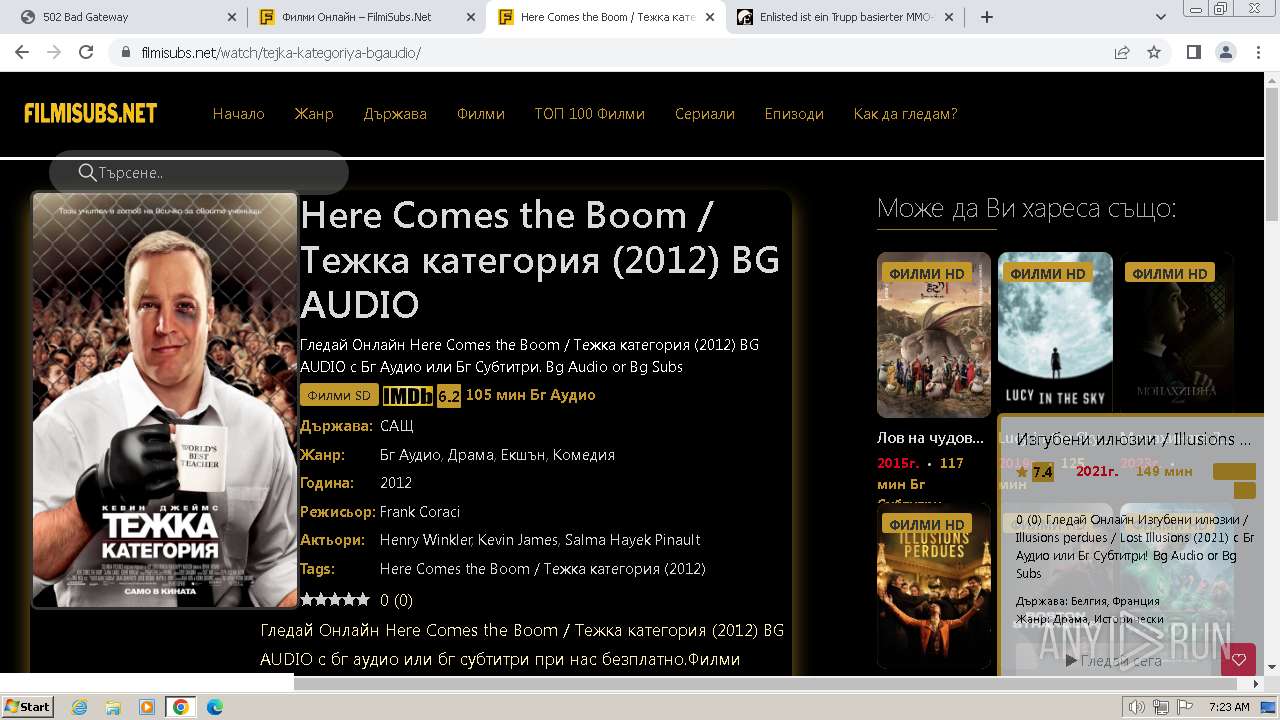The height and width of the screenshot is (720, 1280).
Task: Expand the tab search chevron
Action: pyautogui.click(x=1161, y=17)
